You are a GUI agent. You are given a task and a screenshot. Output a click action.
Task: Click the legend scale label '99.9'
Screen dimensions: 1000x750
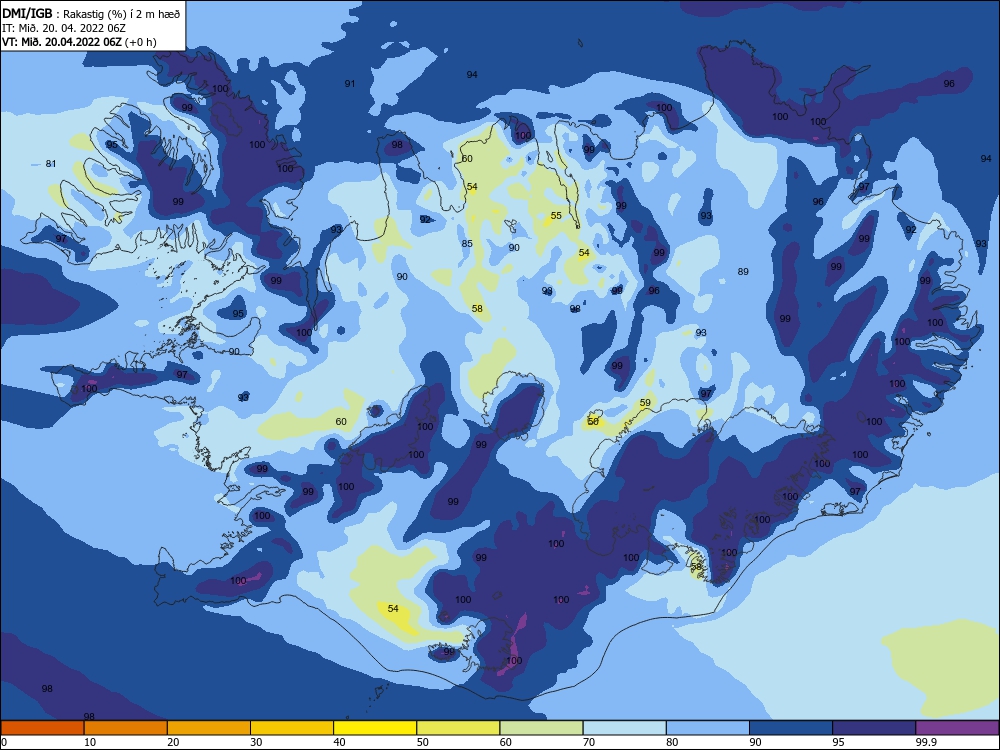point(925,742)
